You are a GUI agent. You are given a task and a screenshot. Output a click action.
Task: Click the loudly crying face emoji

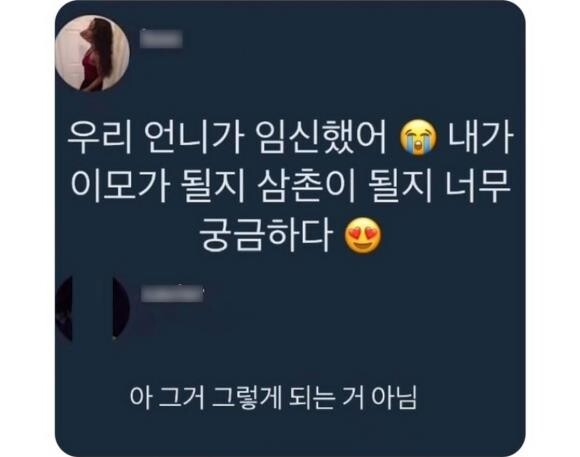click(418, 138)
